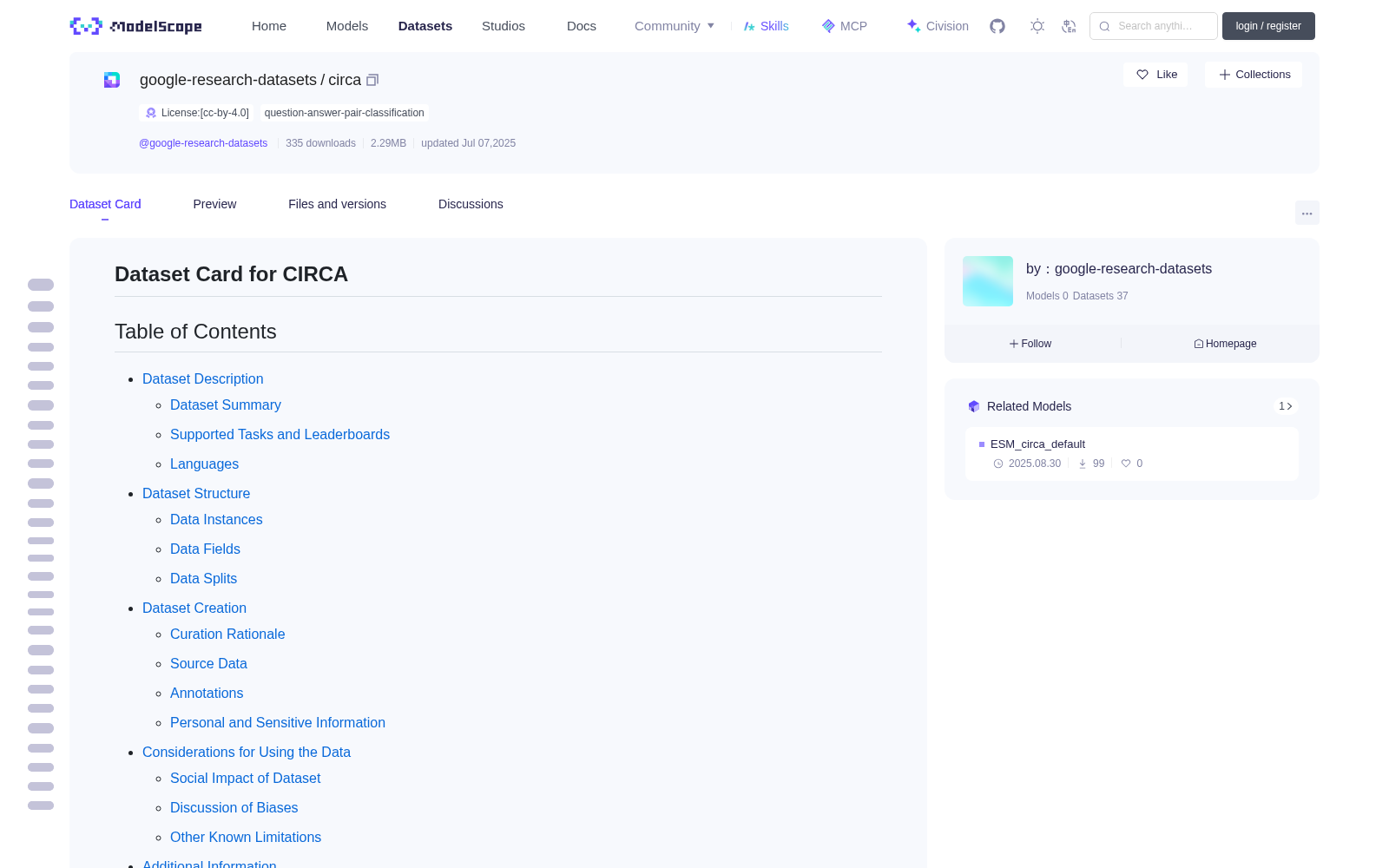Viewport: 1389px width, 868px height.
Task: Jump to Dataset Description
Action: pyautogui.click(x=203, y=378)
